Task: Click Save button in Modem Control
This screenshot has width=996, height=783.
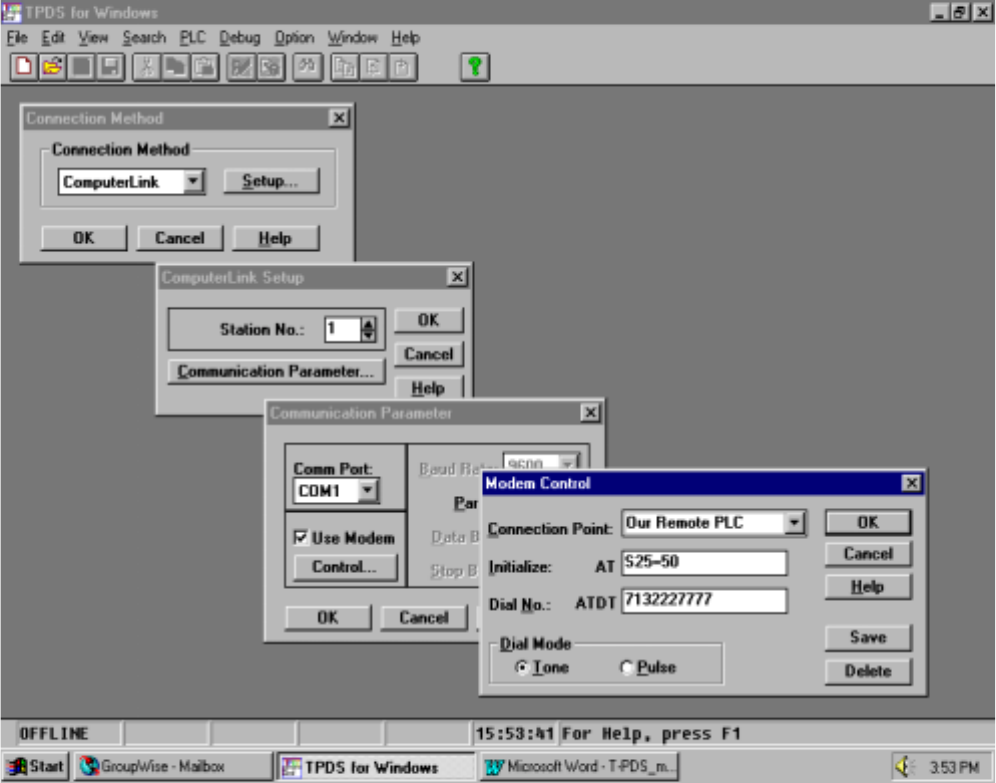Action: pos(867,638)
